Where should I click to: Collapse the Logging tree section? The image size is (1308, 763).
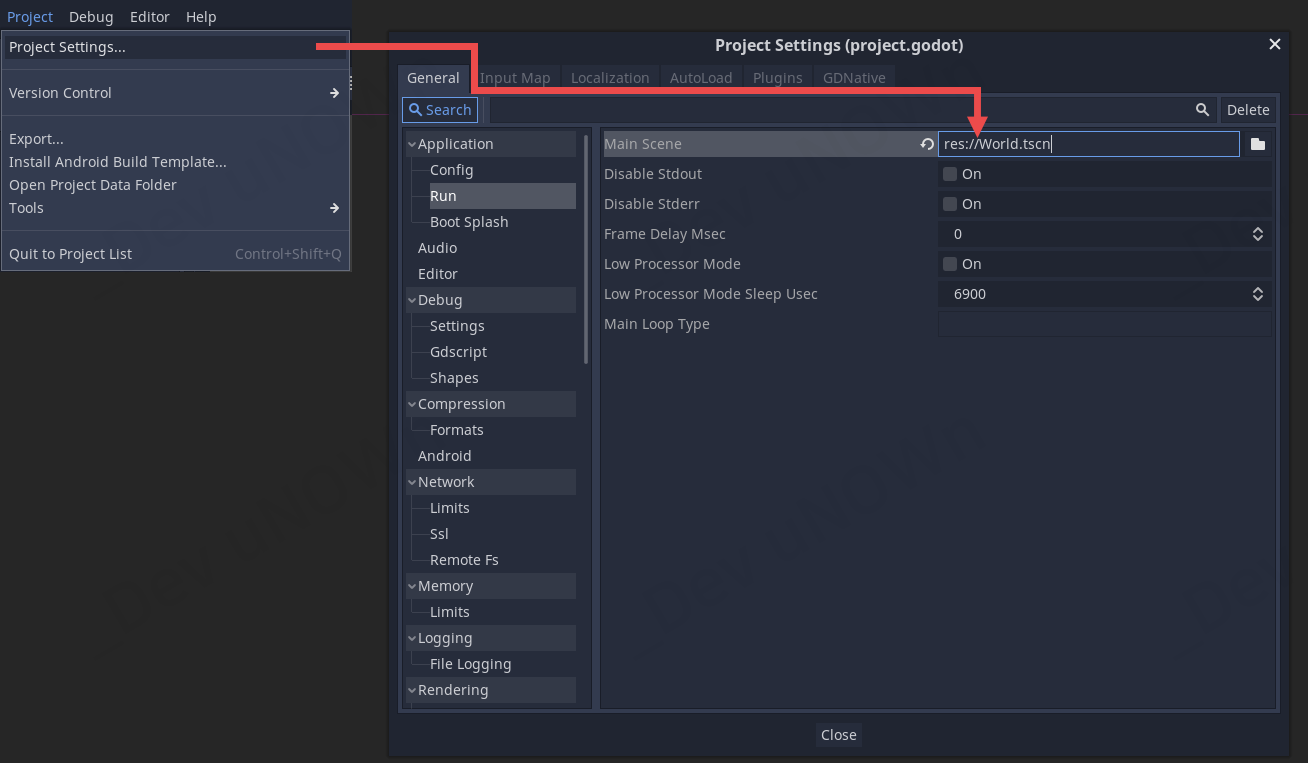pos(411,638)
